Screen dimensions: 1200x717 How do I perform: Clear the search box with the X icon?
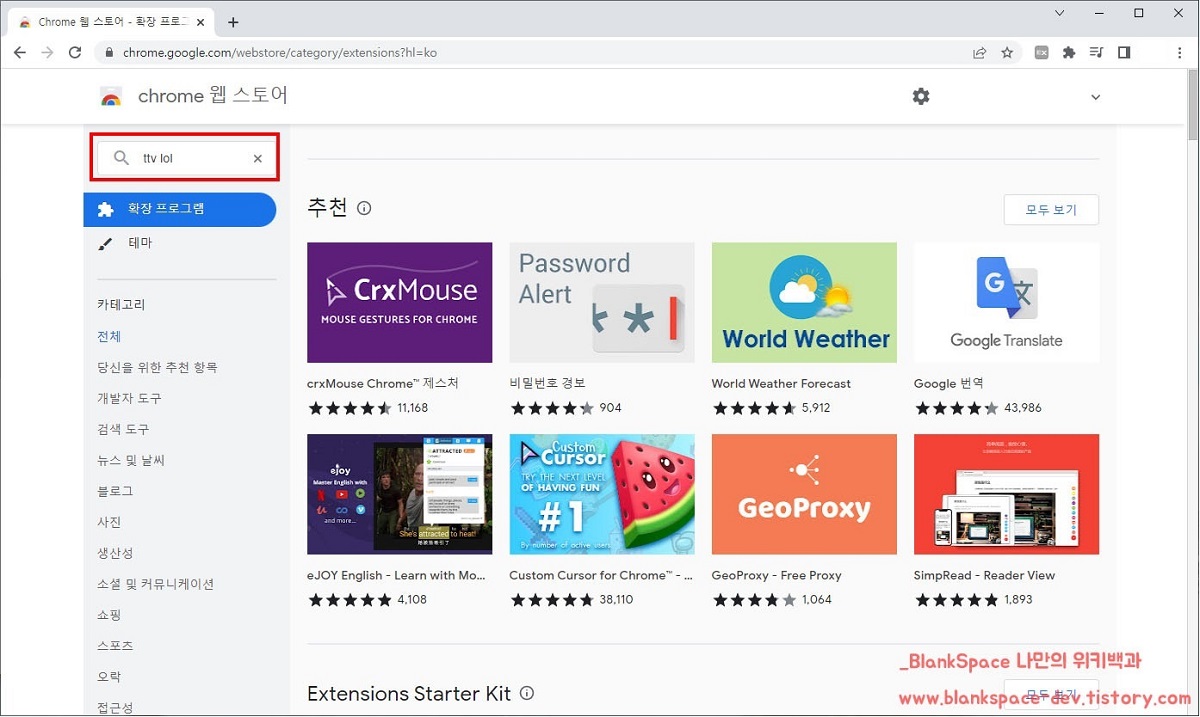(x=257, y=158)
